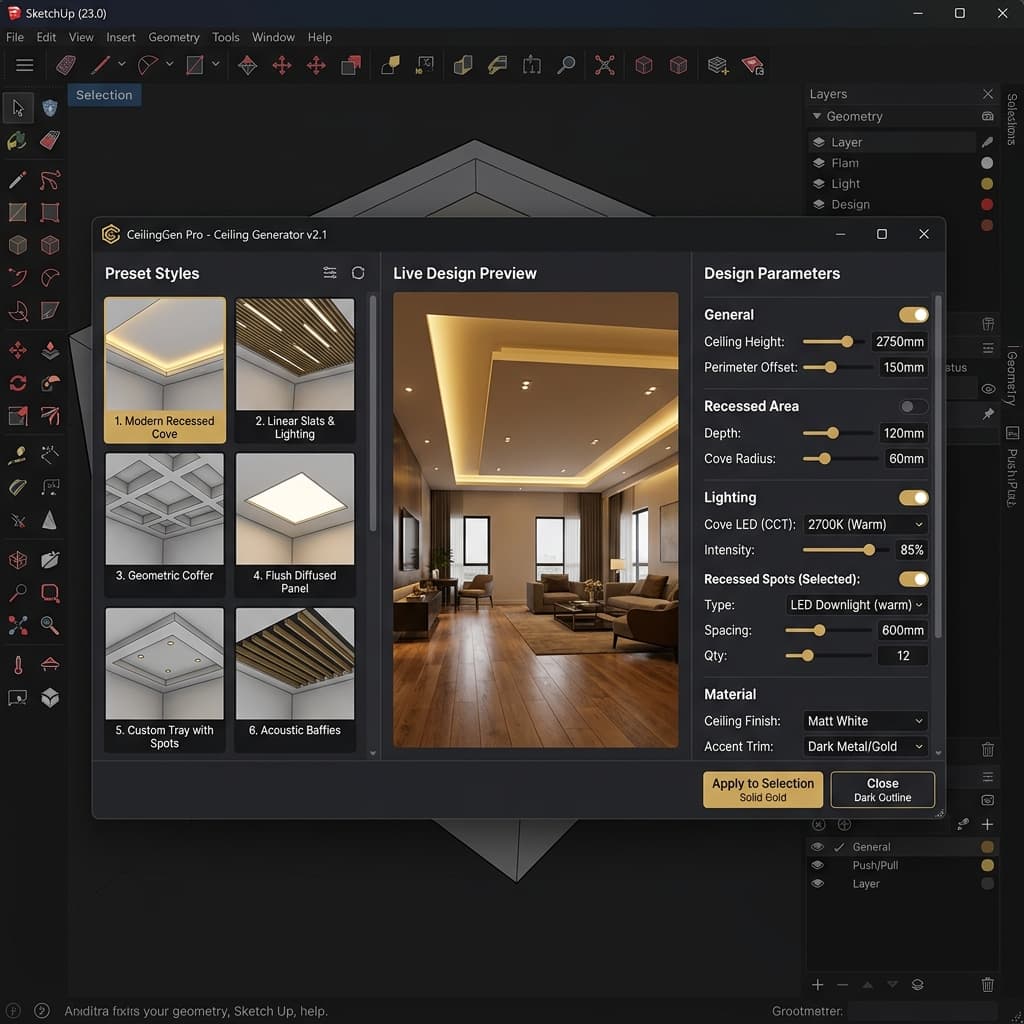Choose the Acoustic Baffles preset
This screenshot has height=1024, width=1024.
tap(295, 680)
